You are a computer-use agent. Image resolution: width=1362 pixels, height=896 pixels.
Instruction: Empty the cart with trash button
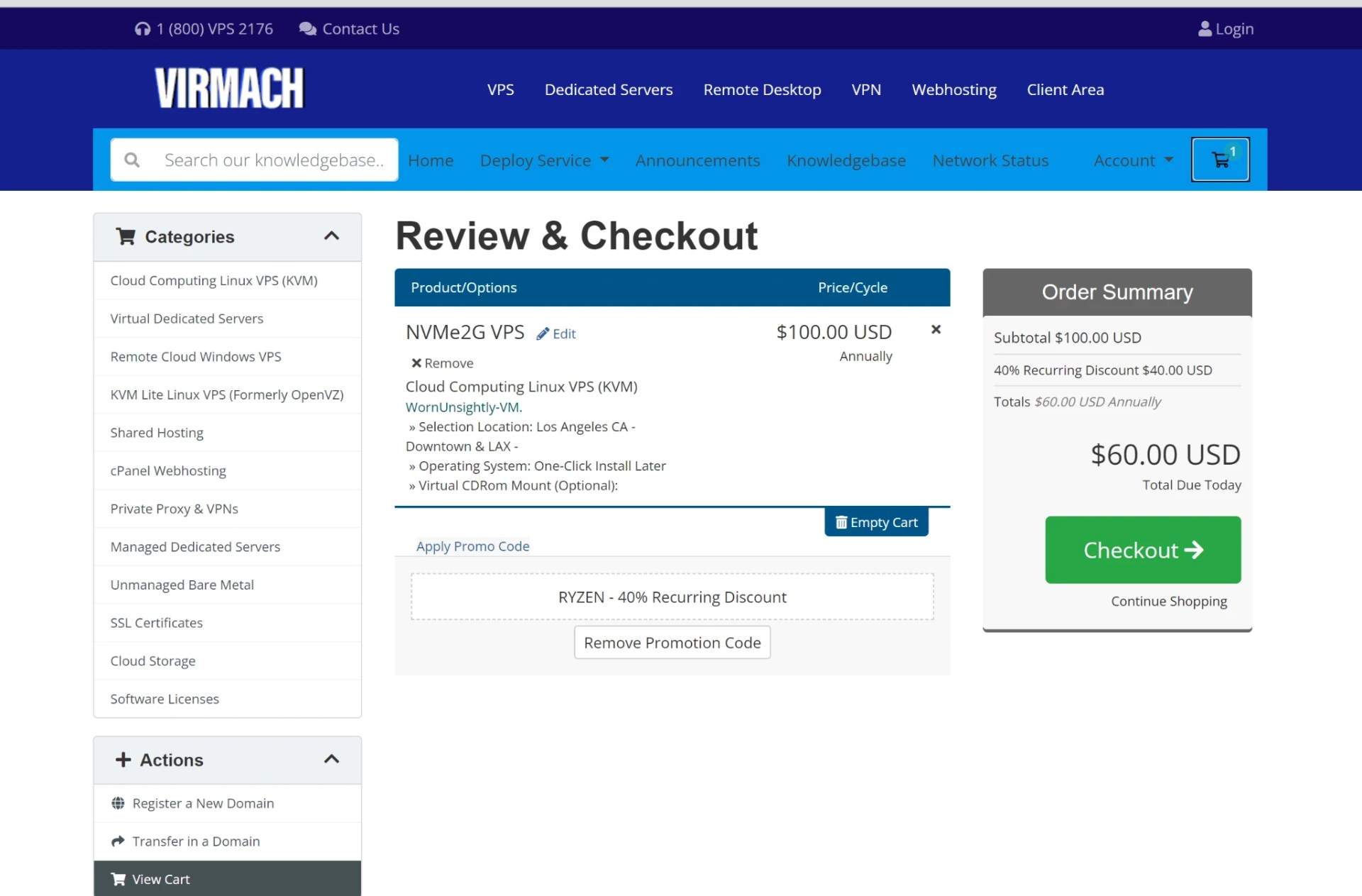pos(876,522)
